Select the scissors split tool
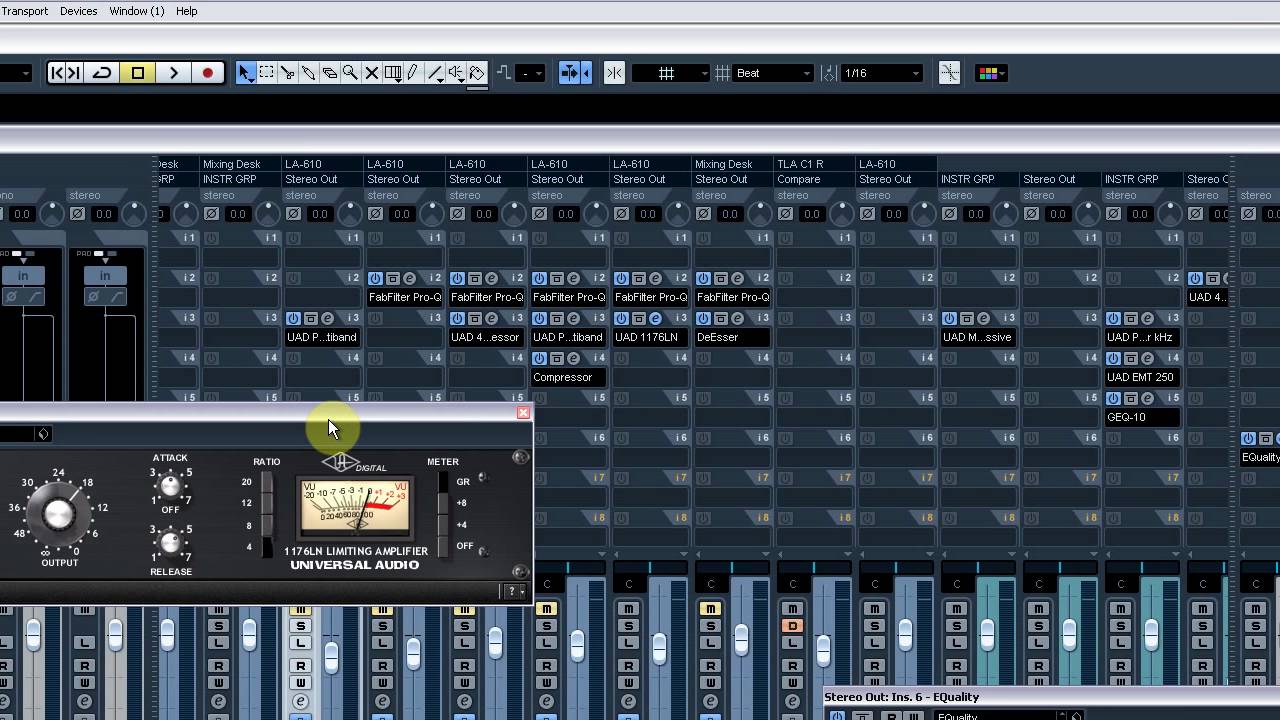The height and width of the screenshot is (720, 1280). (x=288, y=73)
